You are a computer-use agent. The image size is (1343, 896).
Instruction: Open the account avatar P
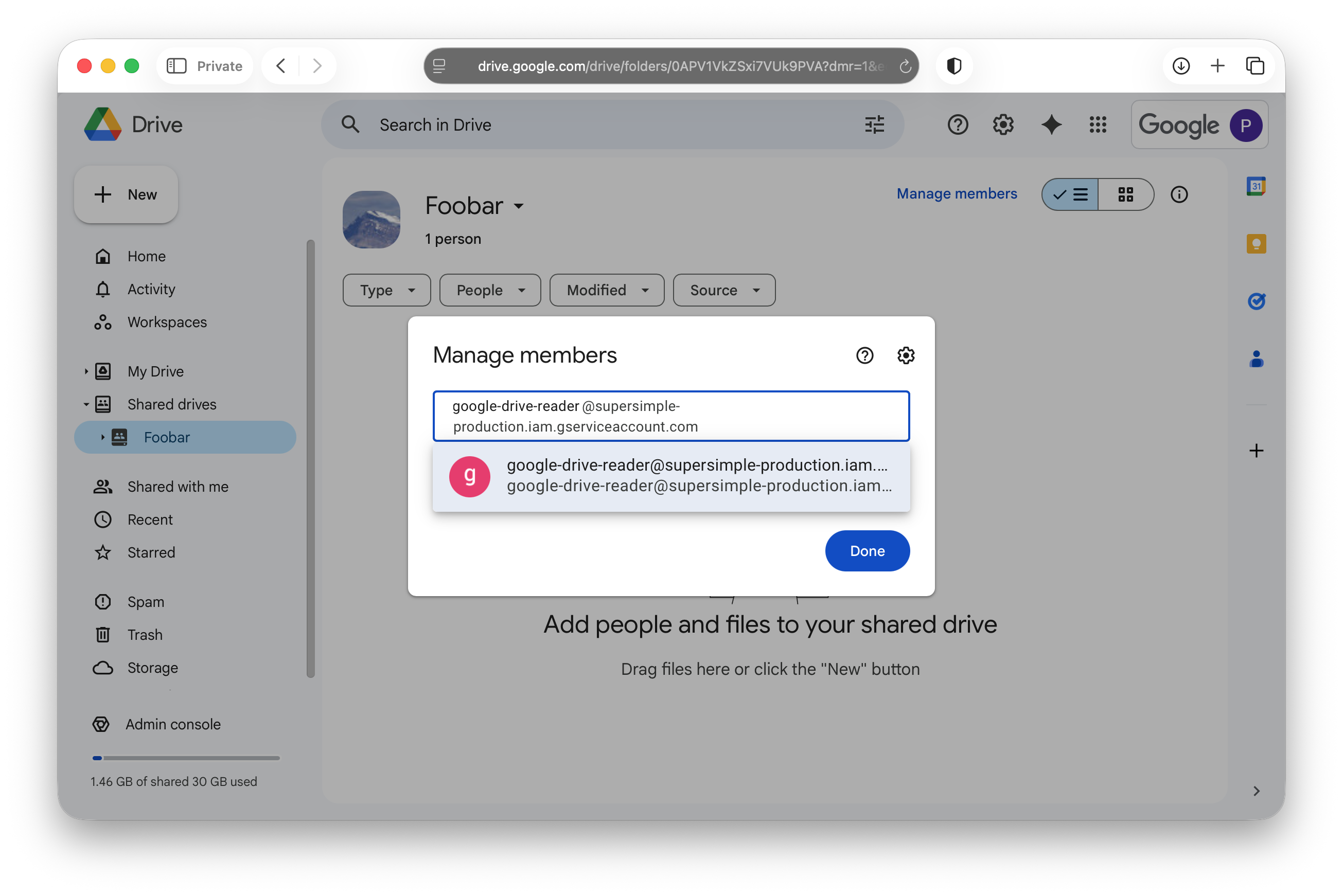coord(1245,125)
